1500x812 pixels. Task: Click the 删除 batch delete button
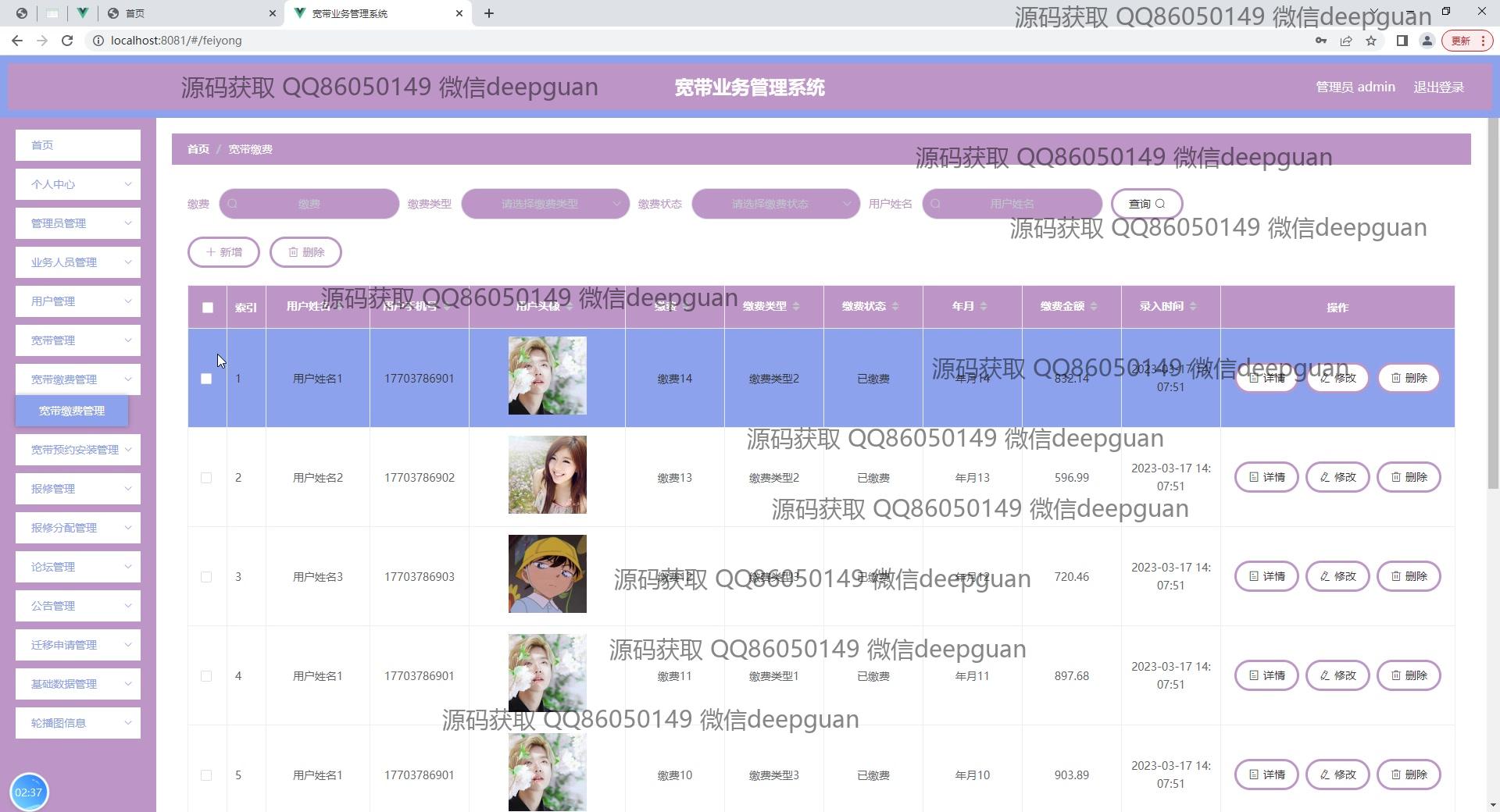click(x=305, y=252)
